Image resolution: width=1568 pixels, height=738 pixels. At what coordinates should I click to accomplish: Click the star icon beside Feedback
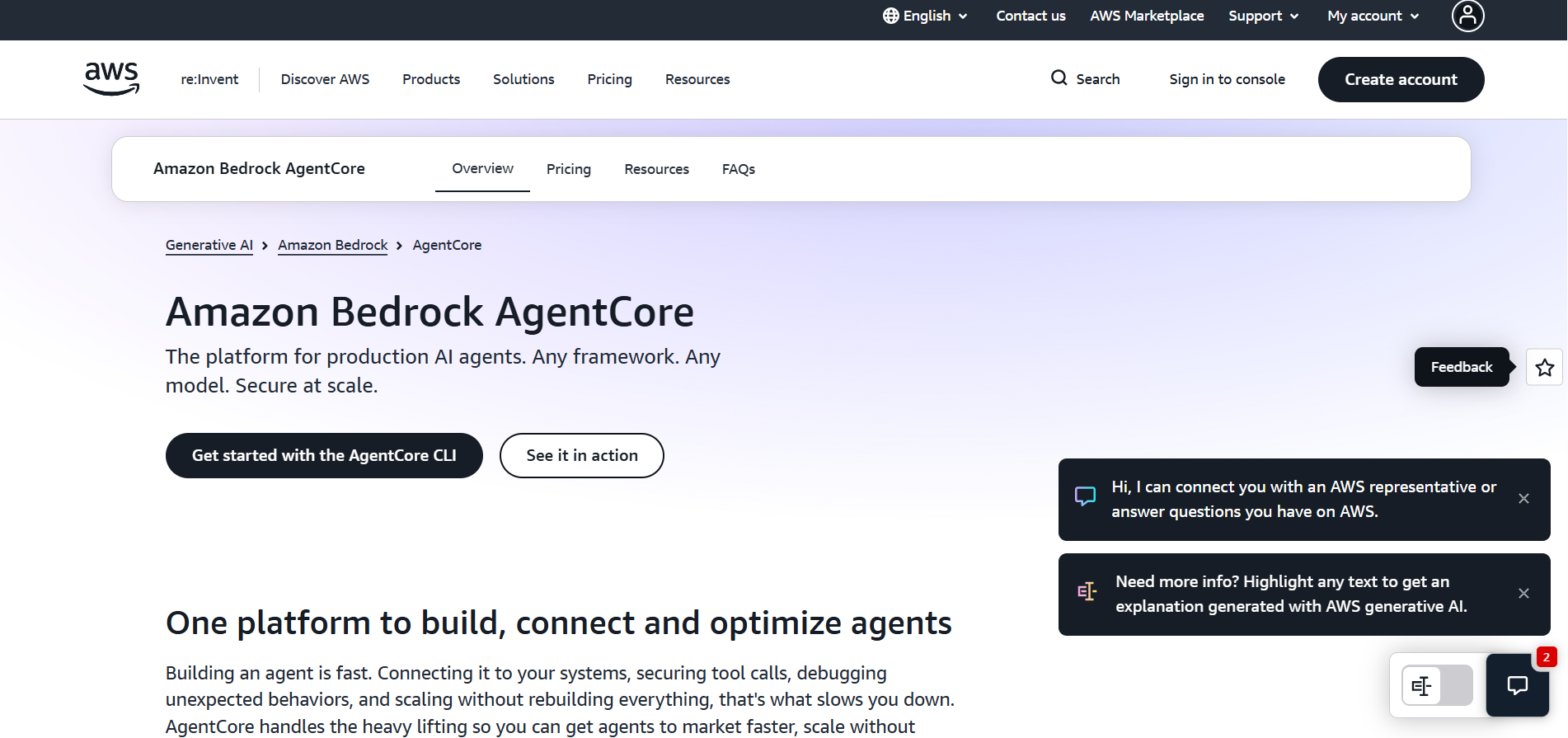1545,368
